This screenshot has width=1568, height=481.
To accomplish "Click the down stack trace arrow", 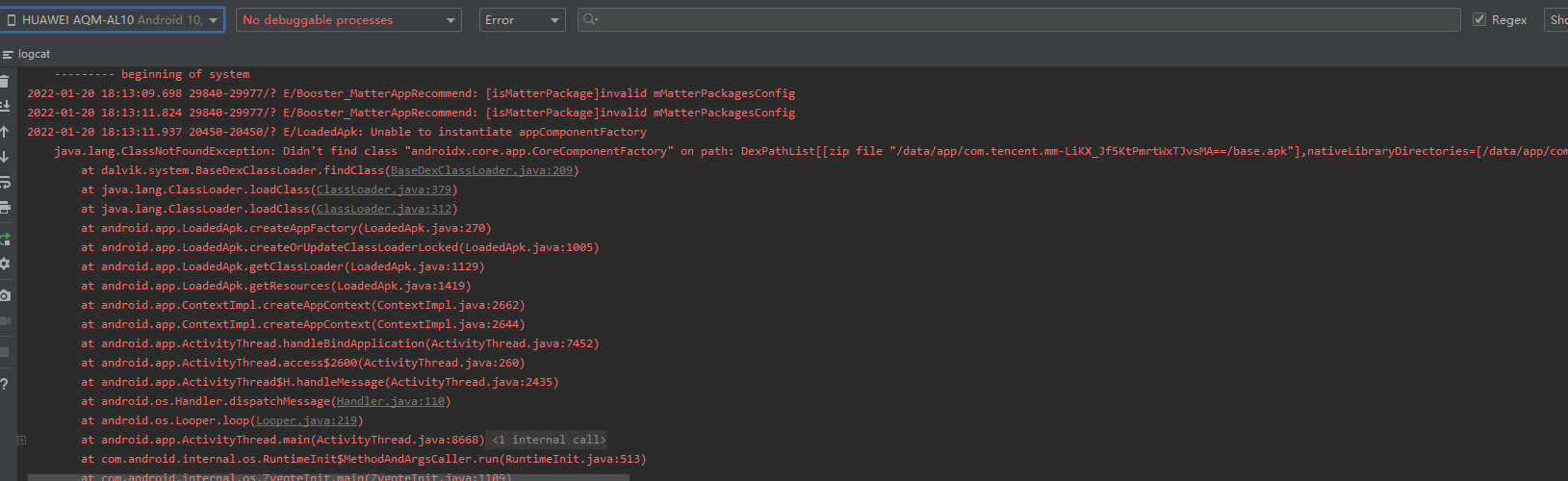I will pos(5,156).
